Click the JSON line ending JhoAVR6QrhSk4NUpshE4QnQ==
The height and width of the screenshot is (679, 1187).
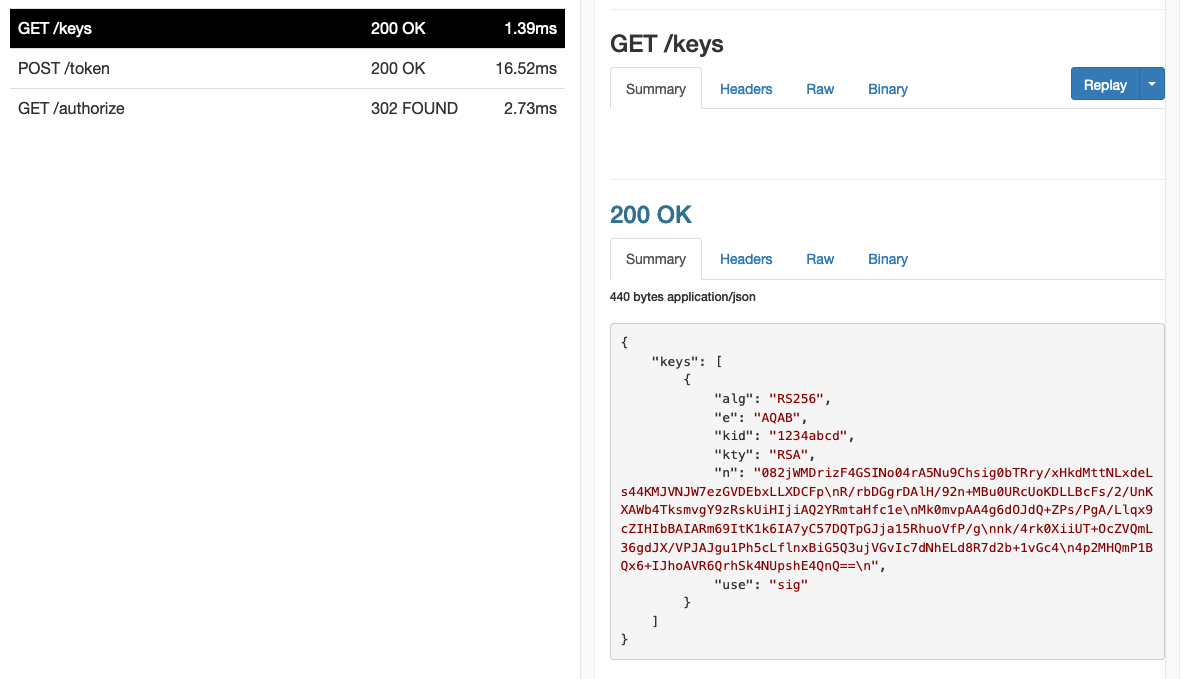coord(749,566)
